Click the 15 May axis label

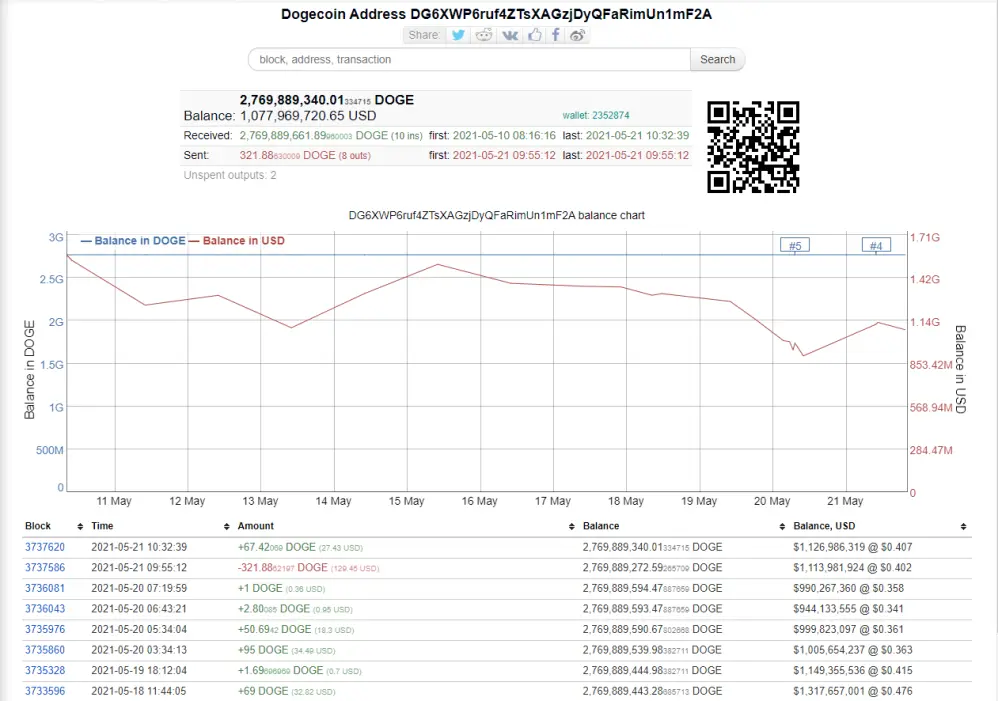tap(407, 501)
